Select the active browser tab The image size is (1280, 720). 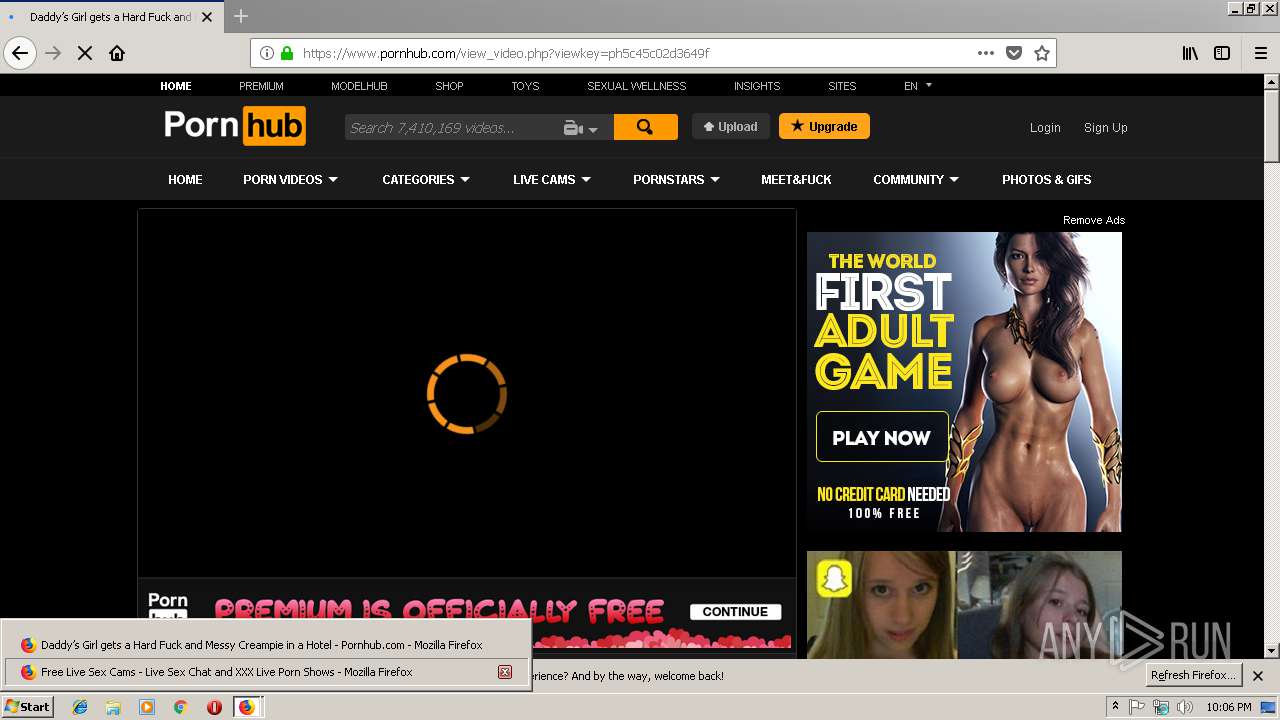tap(111, 17)
